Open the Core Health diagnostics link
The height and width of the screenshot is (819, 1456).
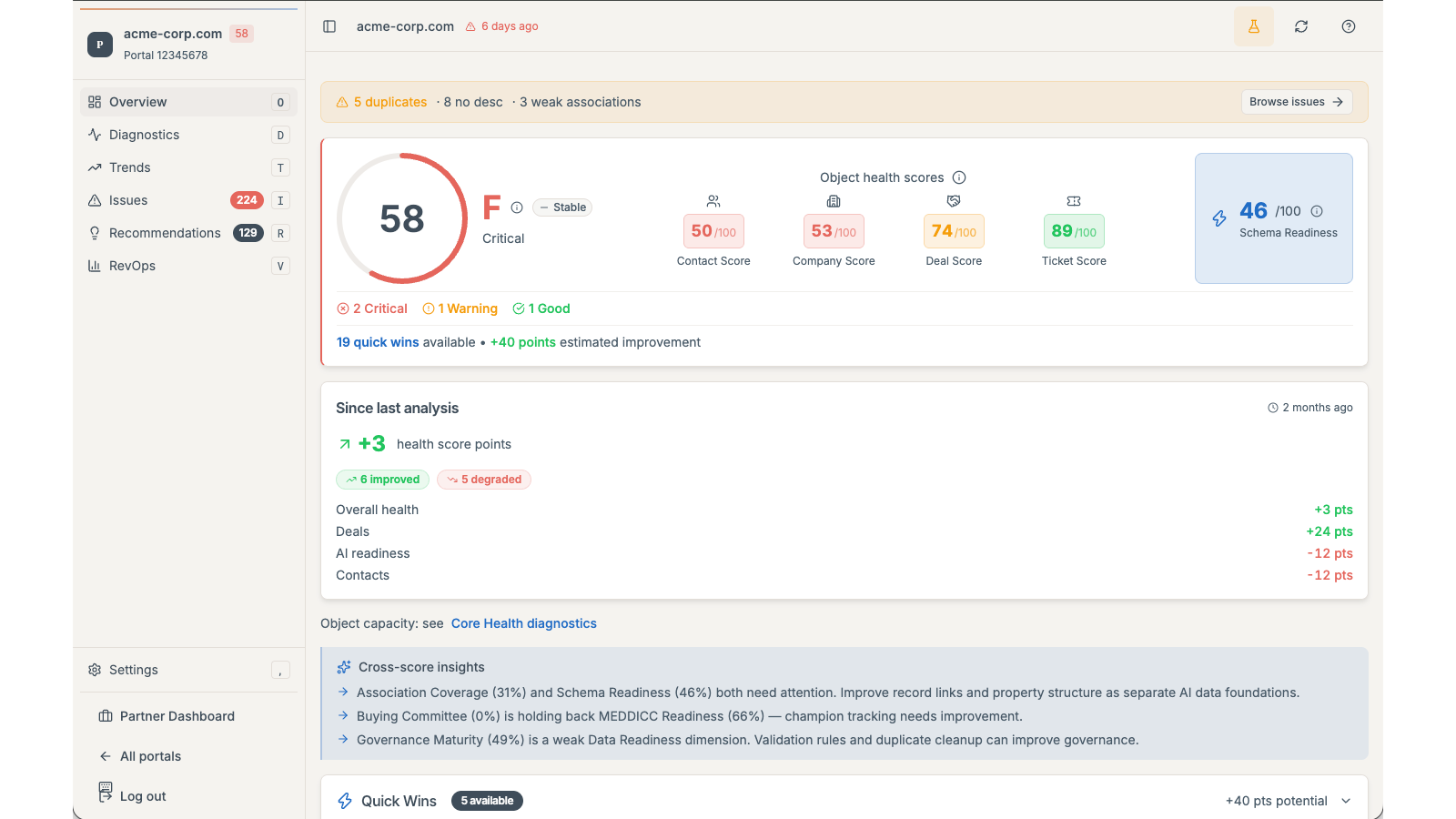tap(524, 623)
